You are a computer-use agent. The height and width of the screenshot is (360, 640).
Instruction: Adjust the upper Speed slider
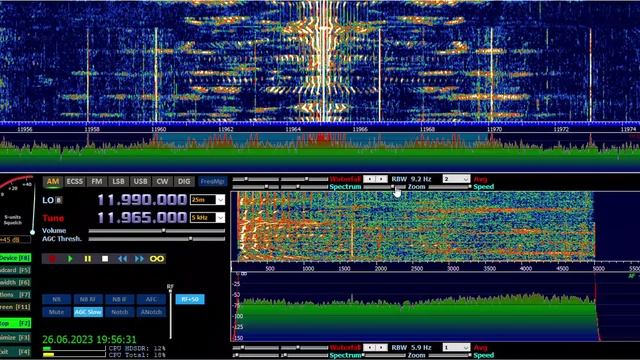coord(450,187)
